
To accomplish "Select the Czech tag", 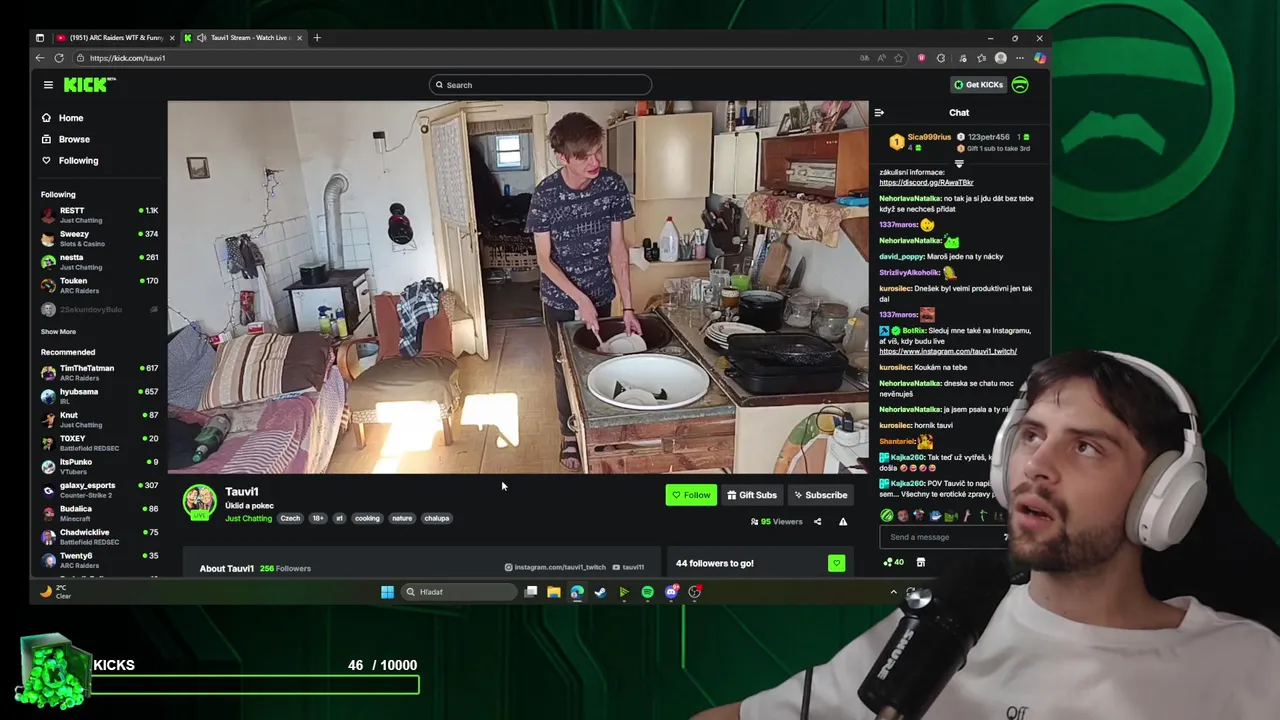I will coord(290,518).
